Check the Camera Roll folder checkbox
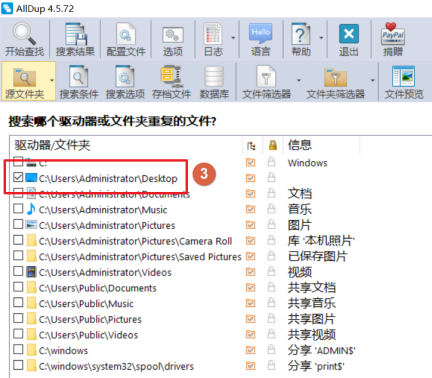This screenshot has width=432, height=378. point(18,240)
